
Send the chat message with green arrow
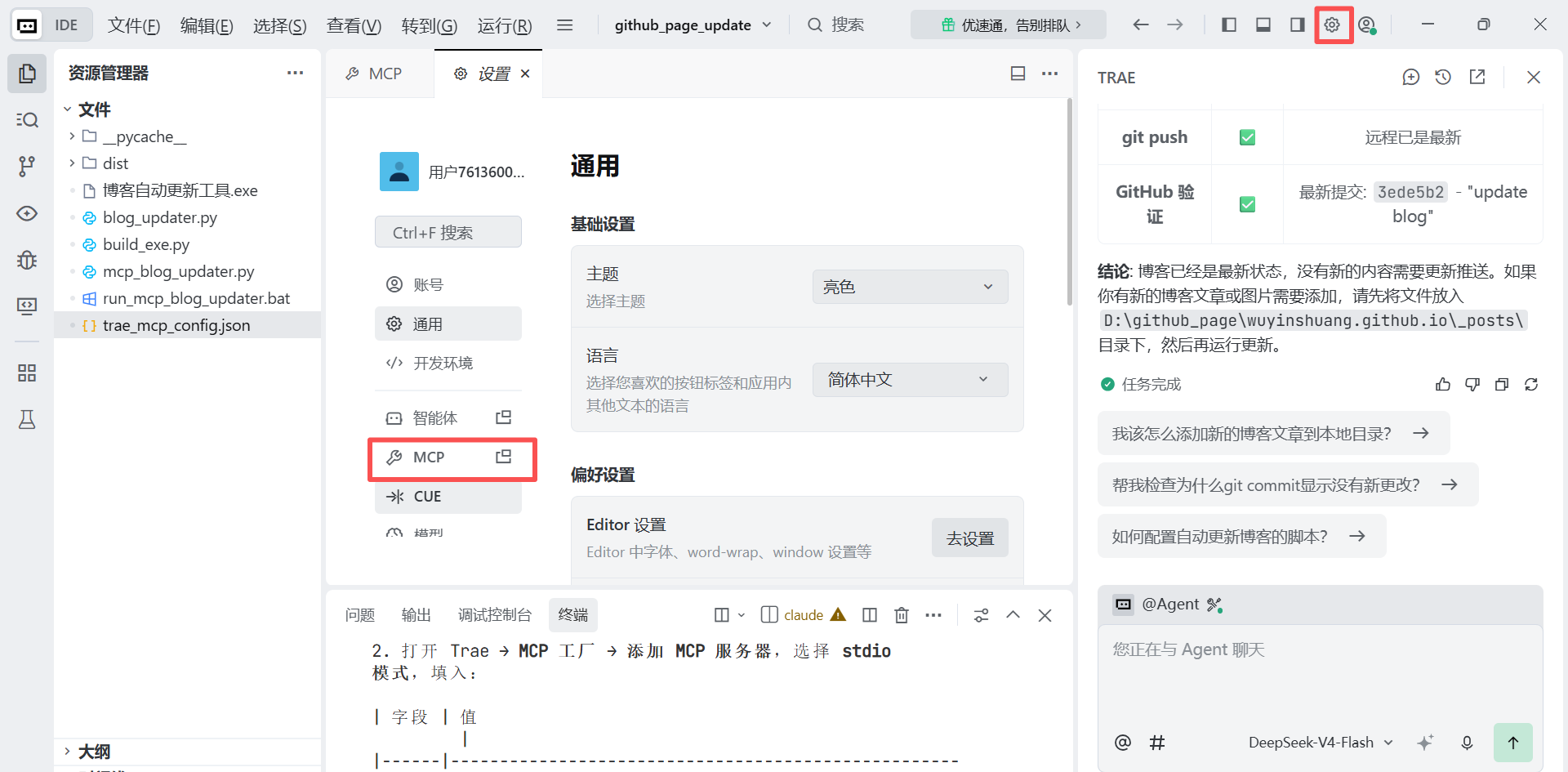[1513, 743]
